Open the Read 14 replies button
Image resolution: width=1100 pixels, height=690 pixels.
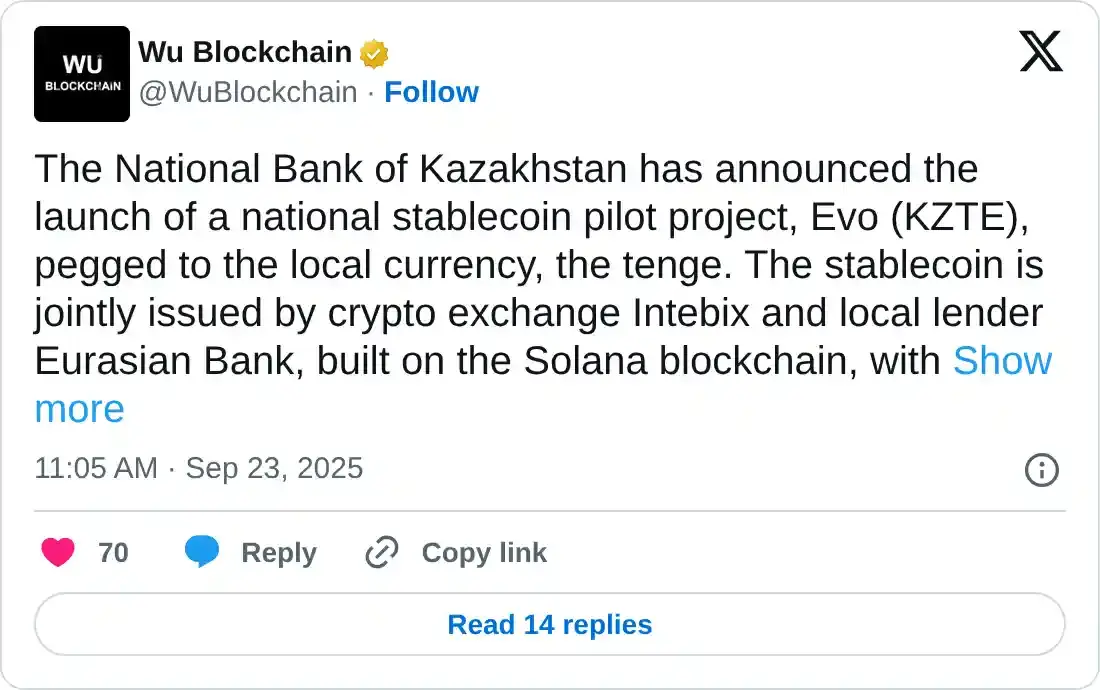(550, 625)
